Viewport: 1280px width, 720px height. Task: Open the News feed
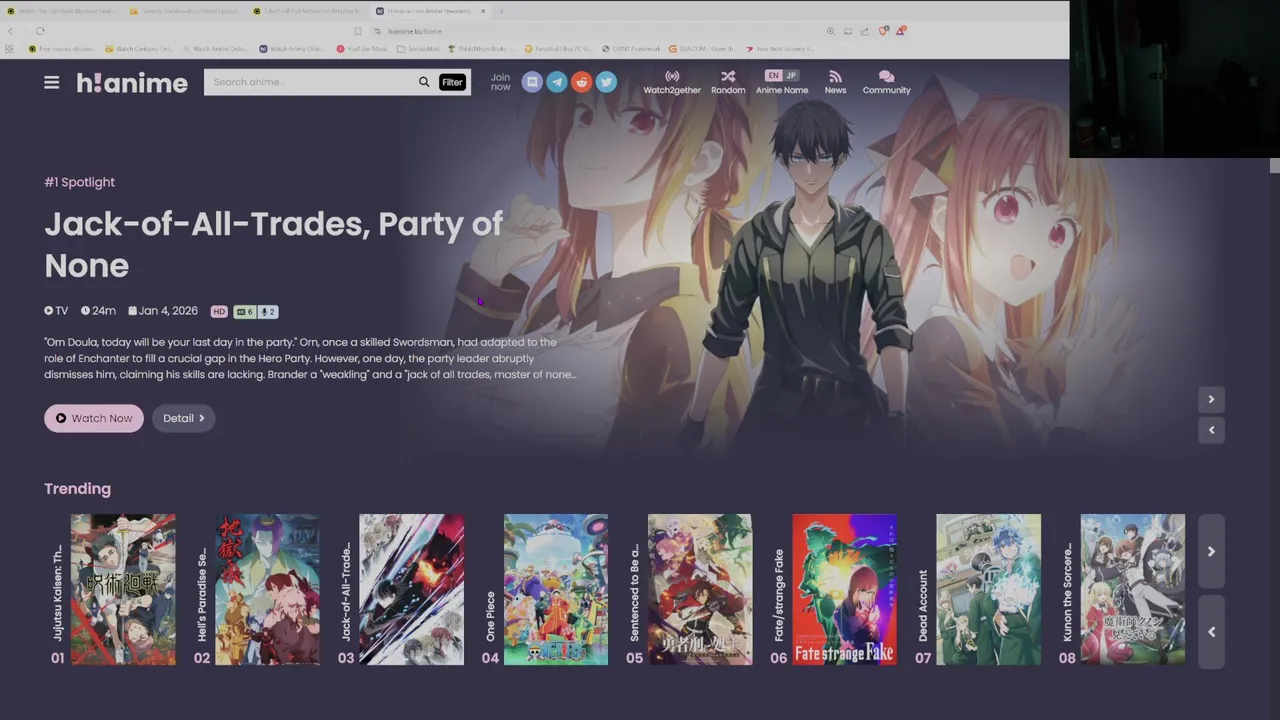pos(835,82)
